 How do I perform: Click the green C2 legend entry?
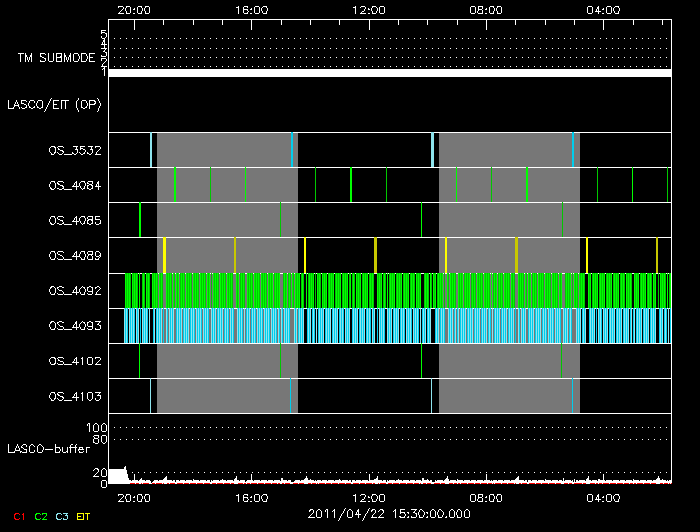[x=41, y=516]
